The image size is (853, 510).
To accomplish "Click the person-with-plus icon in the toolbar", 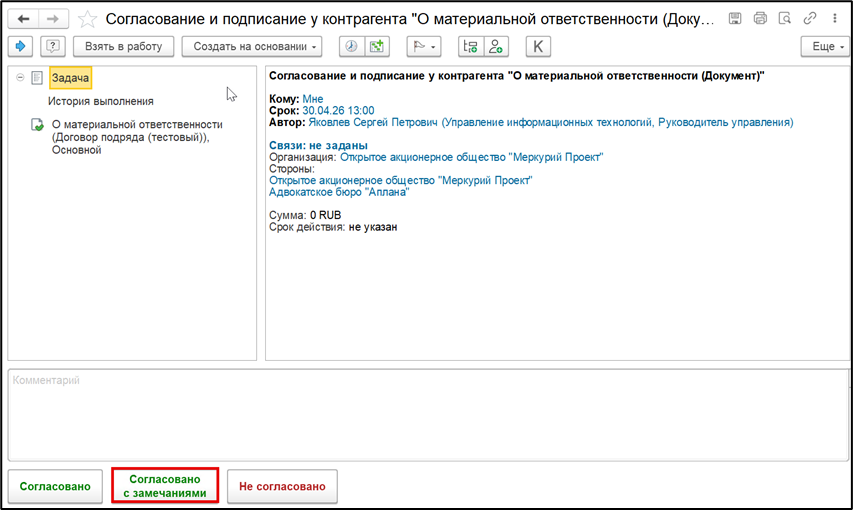I will tap(496, 46).
